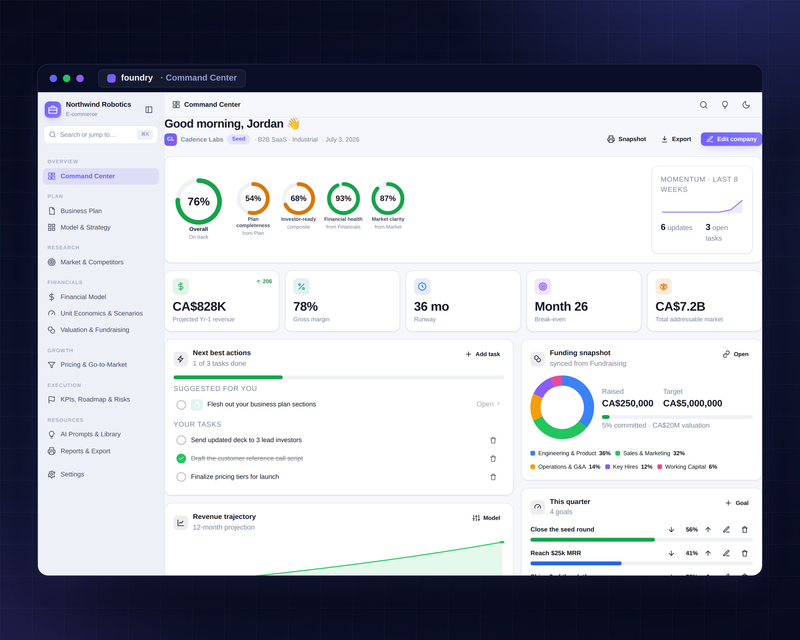800x640 pixels.
Task: Delete Close the seed round goal
Action: 744,530
